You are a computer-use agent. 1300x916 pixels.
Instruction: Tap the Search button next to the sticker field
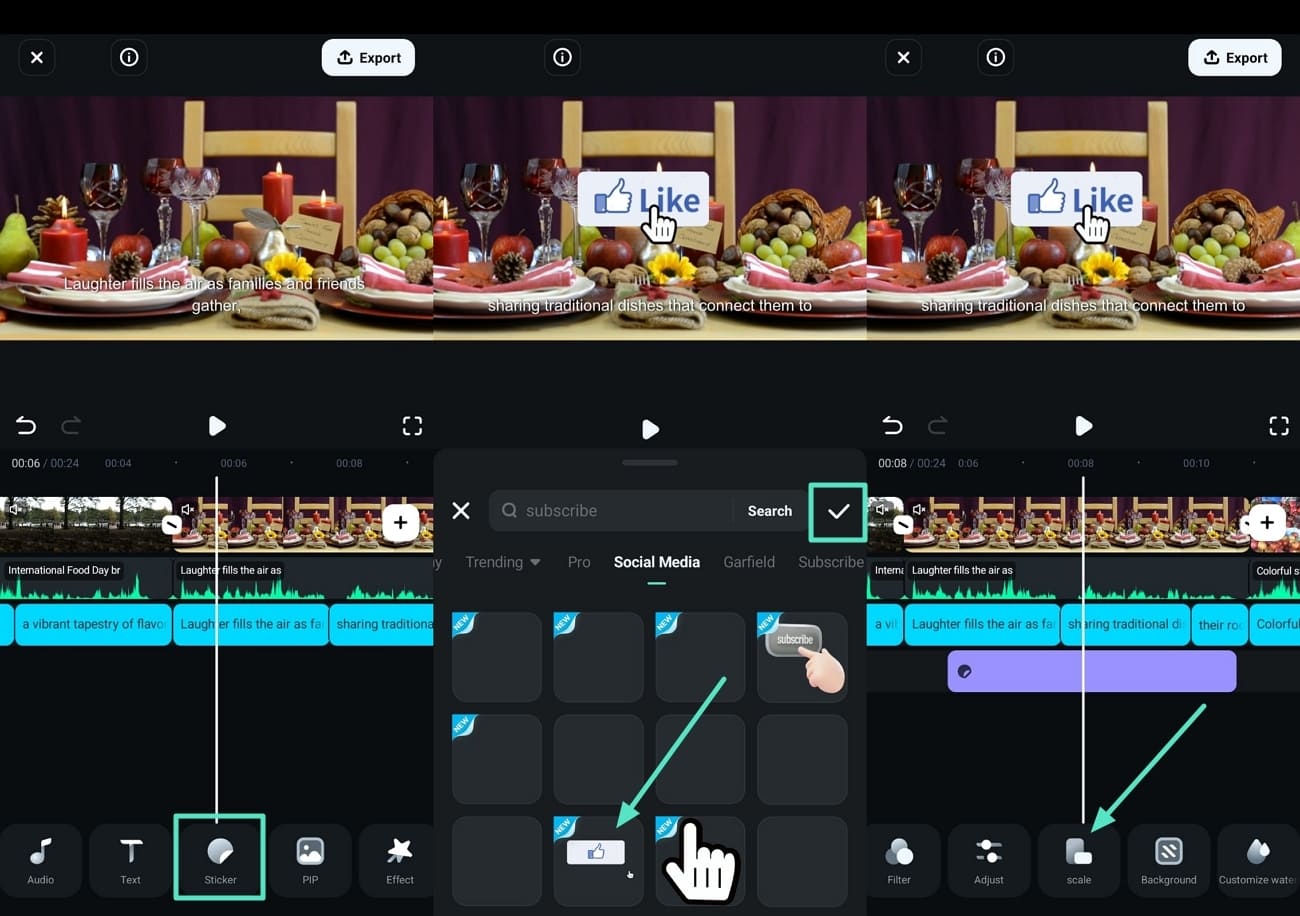769,511
